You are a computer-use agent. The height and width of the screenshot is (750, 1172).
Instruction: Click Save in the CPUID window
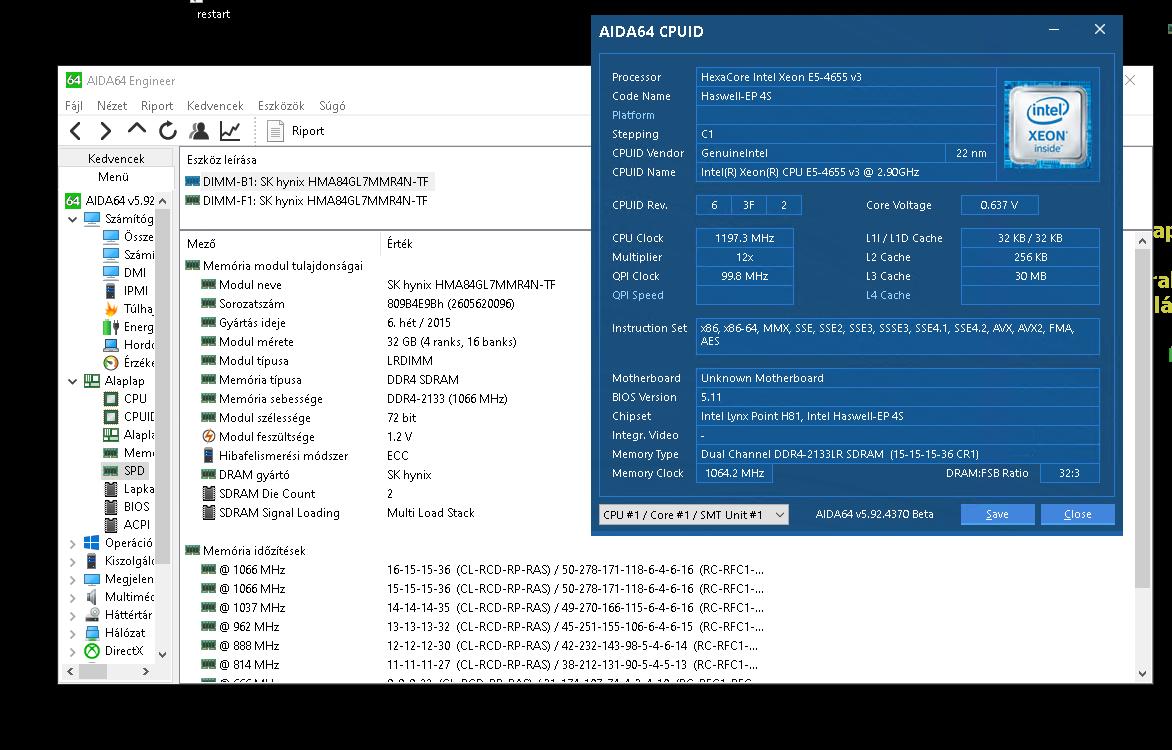(x=998, y=514)
